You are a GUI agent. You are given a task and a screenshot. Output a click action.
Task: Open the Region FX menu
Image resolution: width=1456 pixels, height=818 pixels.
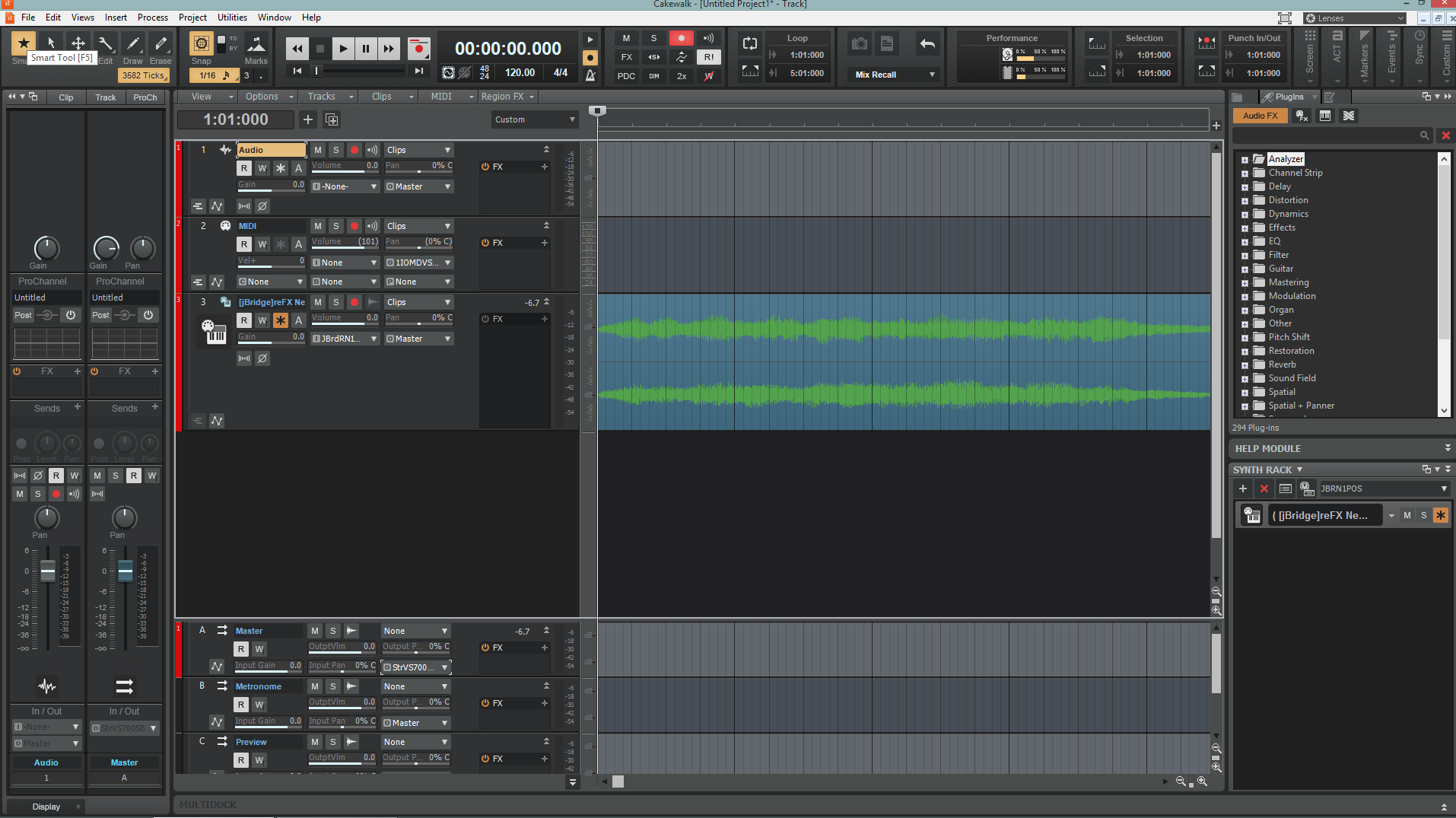click(507, 97)
